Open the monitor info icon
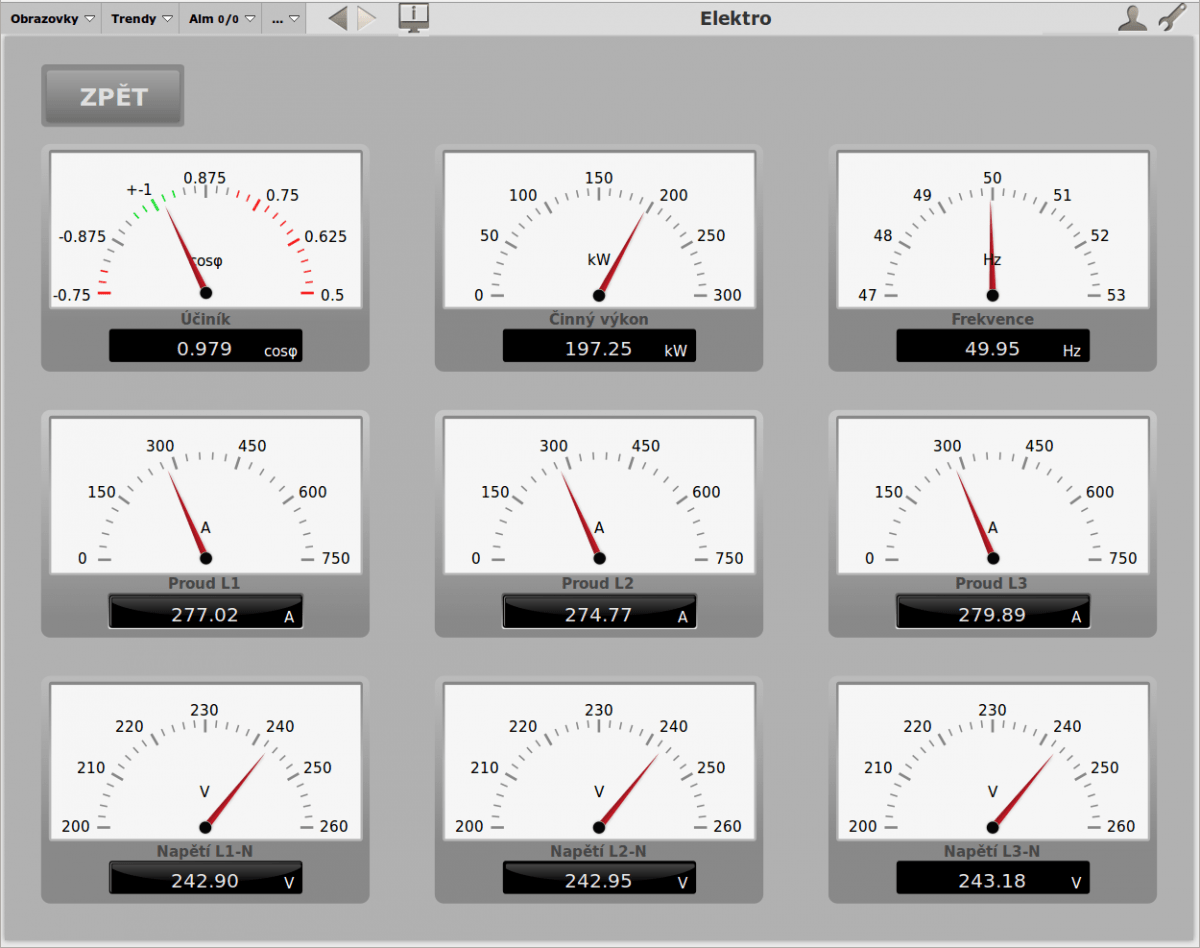Screen dimensions: 1200x948 (x=413, y=17)
